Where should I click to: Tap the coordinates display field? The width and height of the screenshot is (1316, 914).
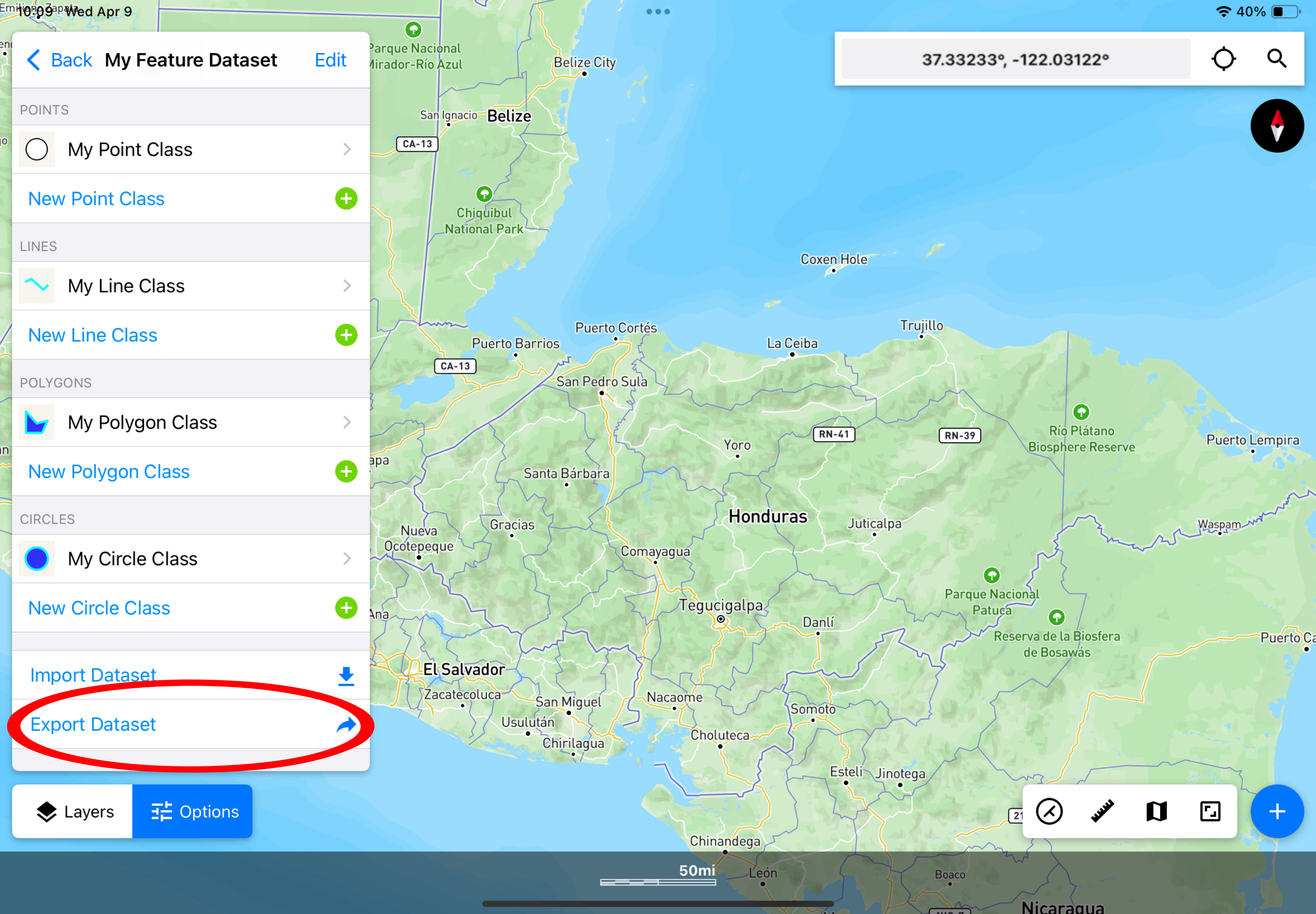[1015, 59]
